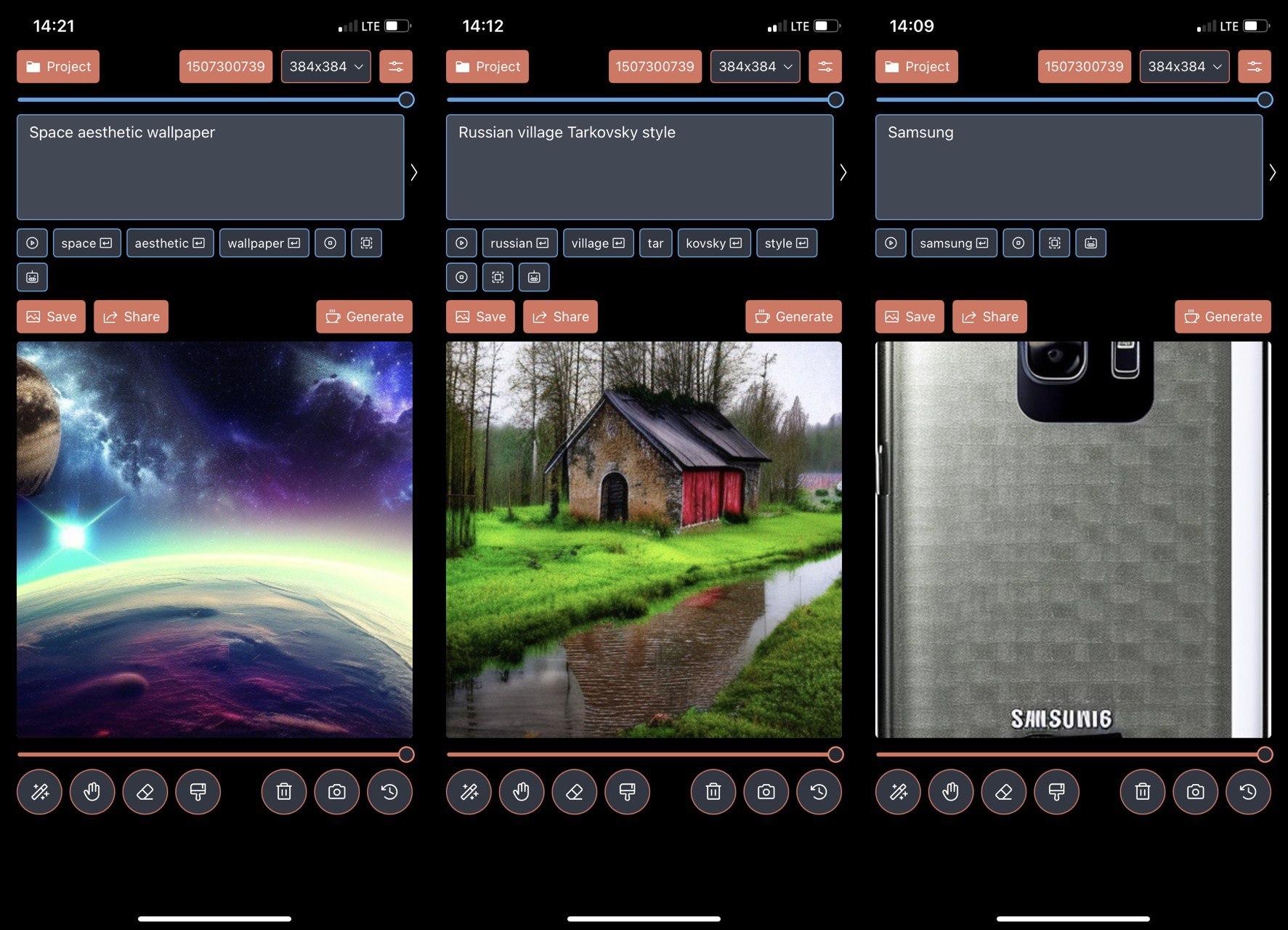Toggle the 'samsung' token tag
This screenshot has width=1288, height=930.
[955, 243]
